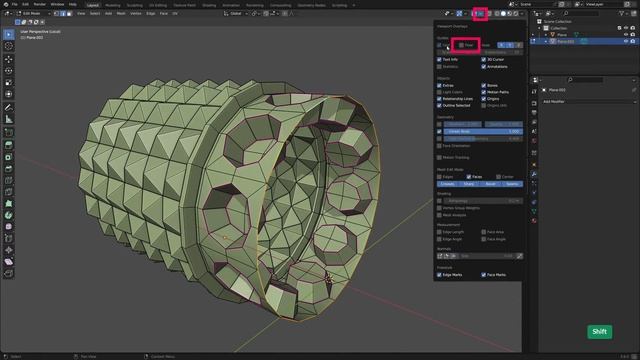Click Sharp edge overlay button
The width and height of the screenshot is (640, 360).
click(x=469, y=184)
